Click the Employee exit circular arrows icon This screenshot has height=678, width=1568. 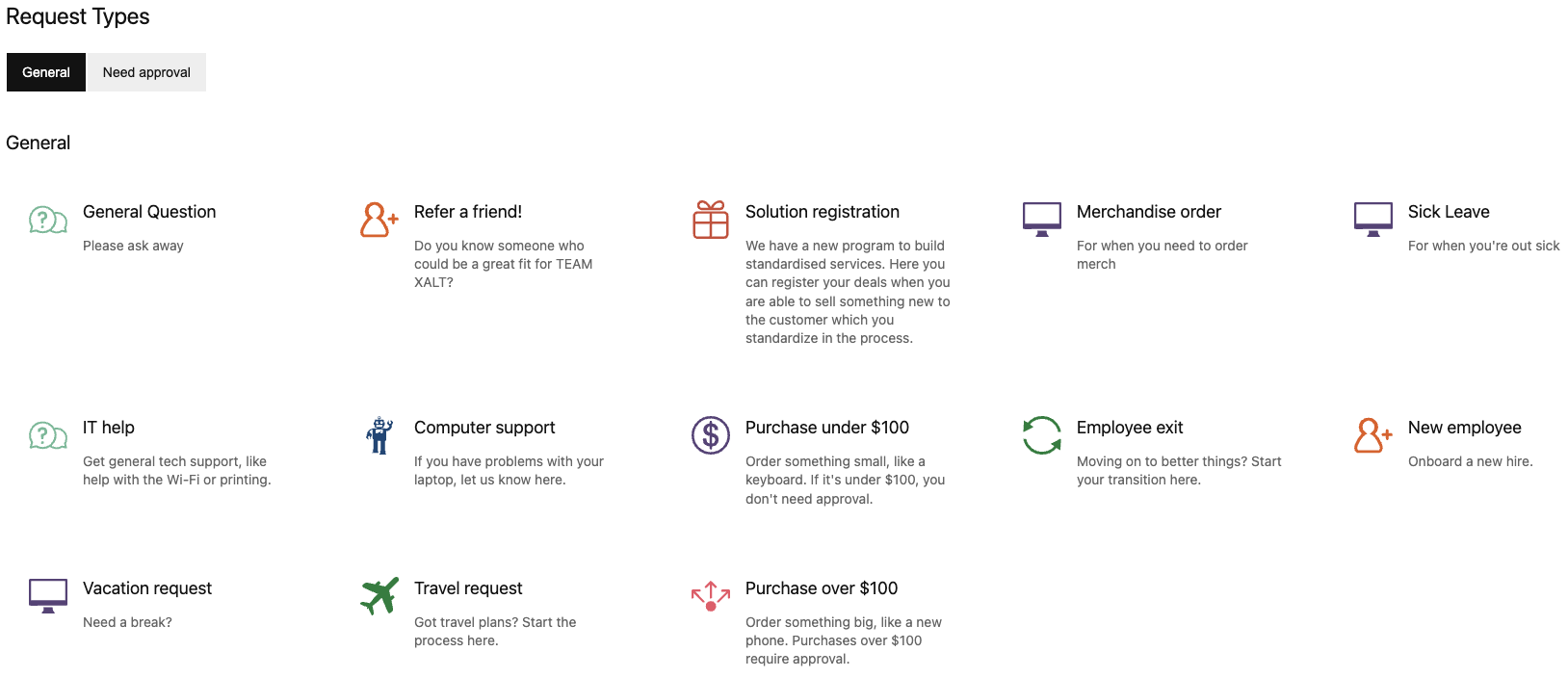1042,435
